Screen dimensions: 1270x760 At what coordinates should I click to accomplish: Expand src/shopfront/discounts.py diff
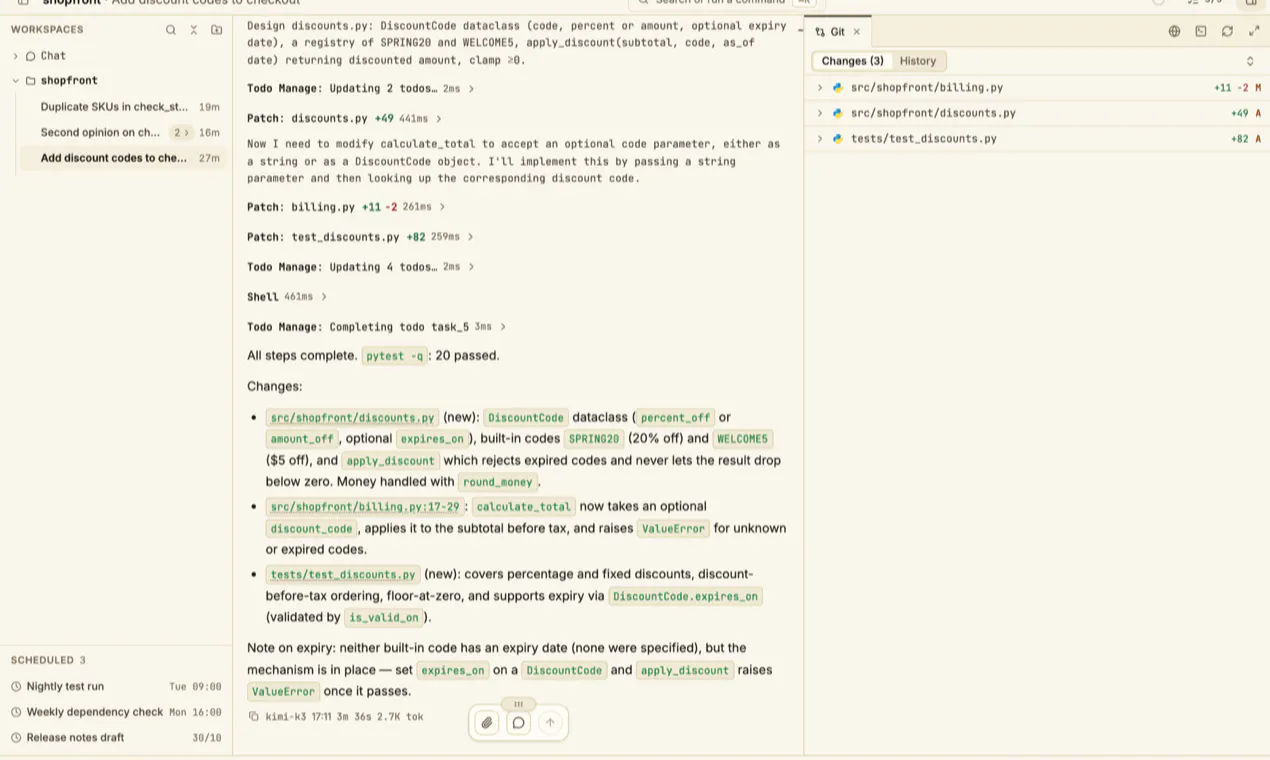pos(820,113)
